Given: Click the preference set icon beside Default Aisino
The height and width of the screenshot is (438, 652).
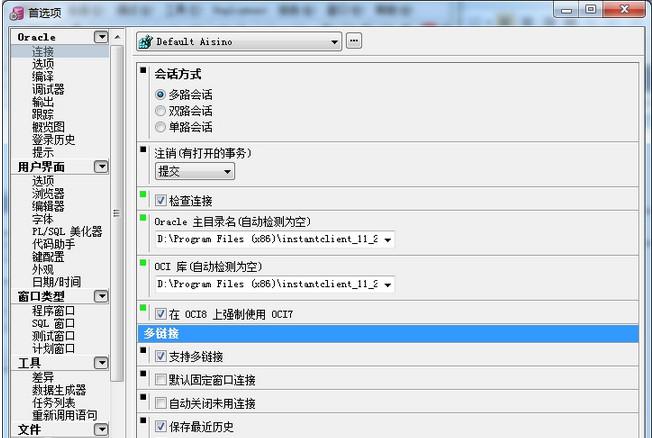Looking at the screenshot, I should (145, 42).
